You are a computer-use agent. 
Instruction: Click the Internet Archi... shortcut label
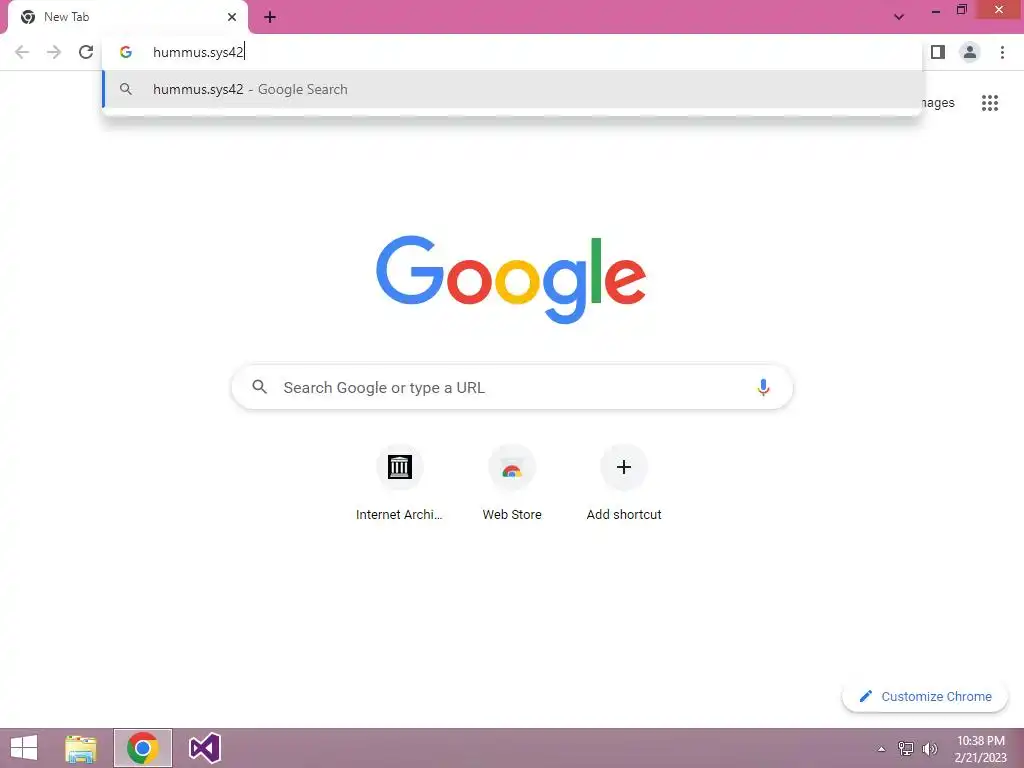click(x=399, y=515)
